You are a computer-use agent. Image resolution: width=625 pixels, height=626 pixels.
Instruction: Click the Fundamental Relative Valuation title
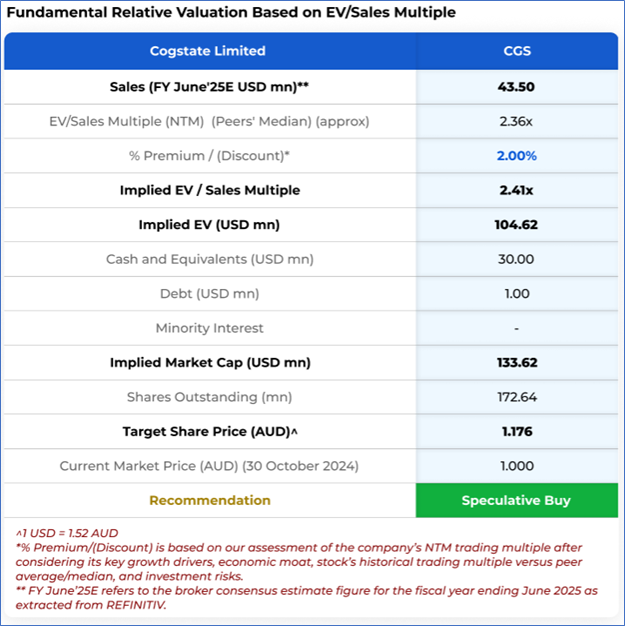[x=232, y=13]
